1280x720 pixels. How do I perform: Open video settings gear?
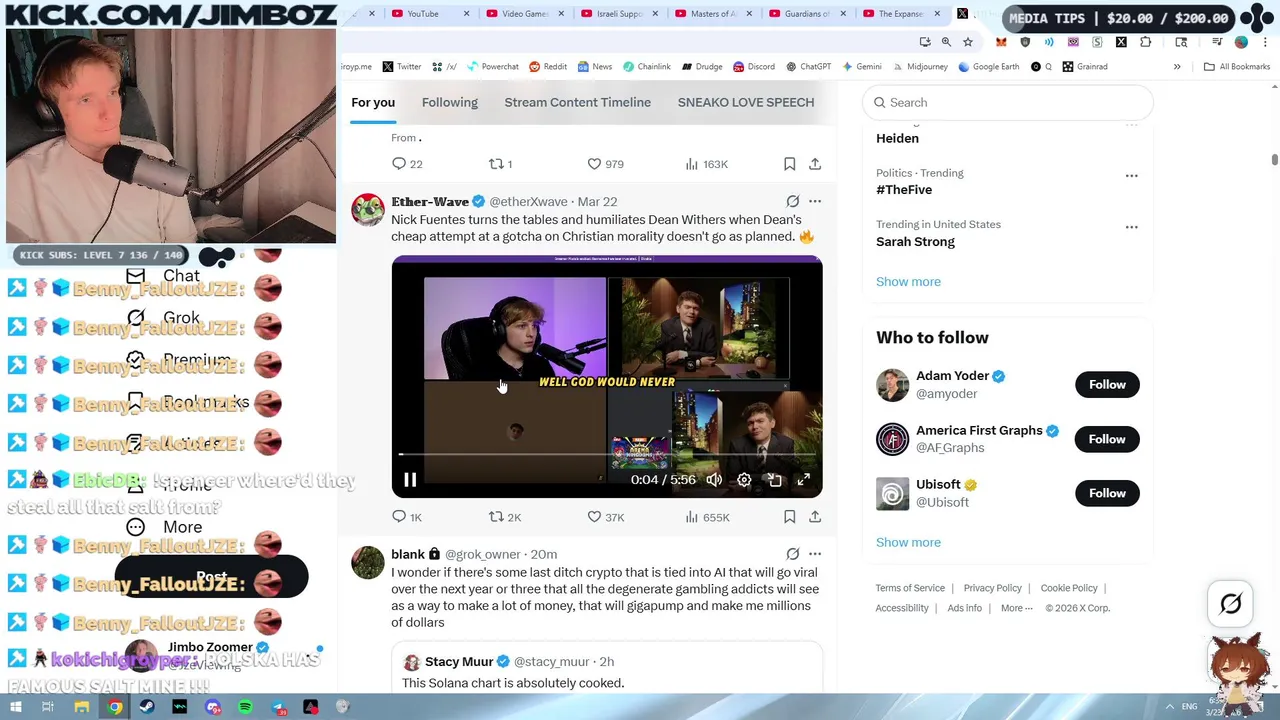click(744, 480)
